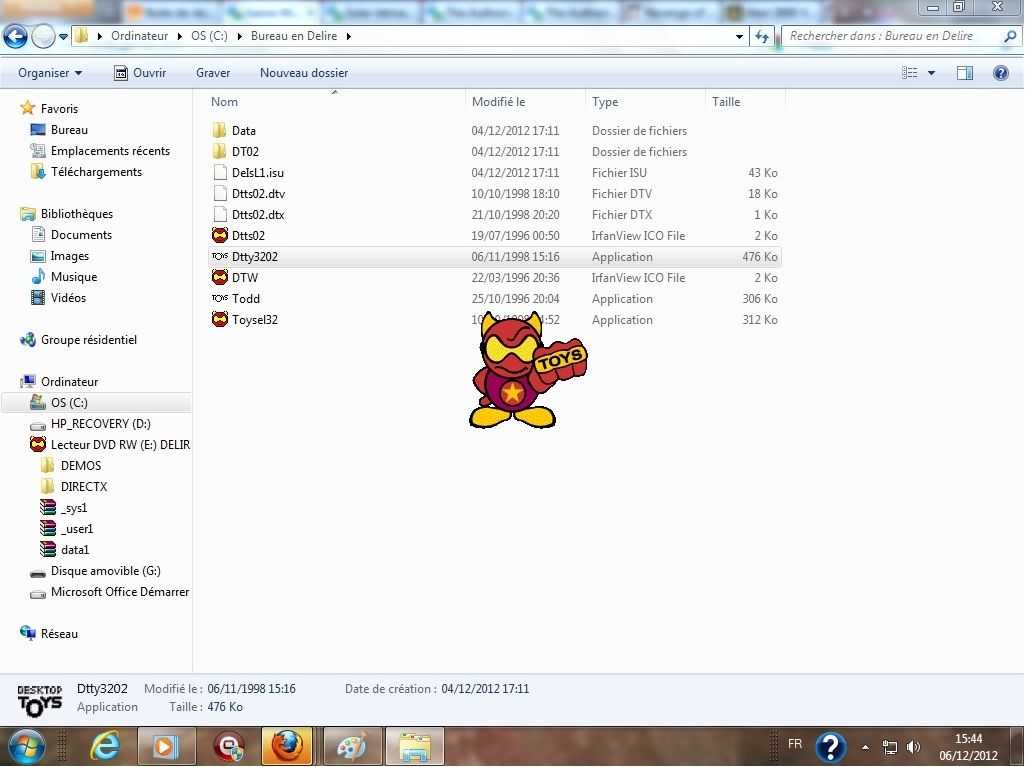This screenshot has width=1028, height=767.
Task: Select the Dtts02 IrfanView ICO file icon
Action: 220,236
